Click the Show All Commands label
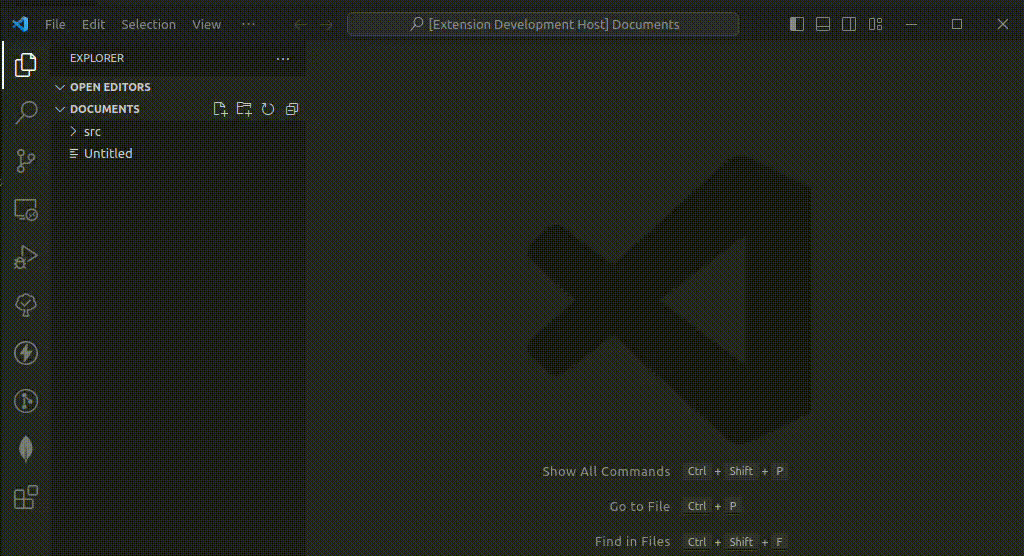This screenshot has width=1024, height=556. pyautogui.click(x=606, y=471)
